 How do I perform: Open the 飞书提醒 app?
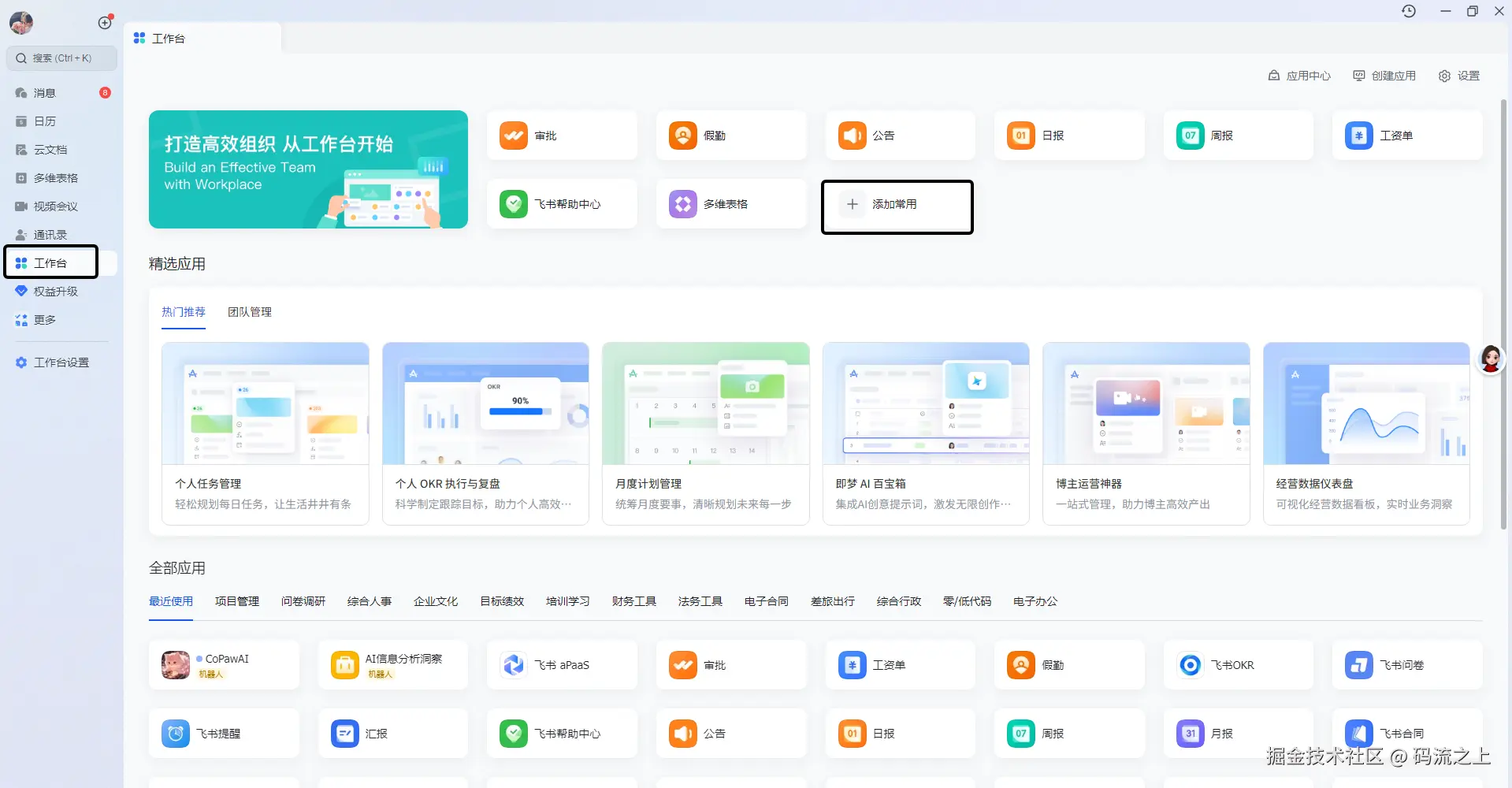click(x=224, y=734)
